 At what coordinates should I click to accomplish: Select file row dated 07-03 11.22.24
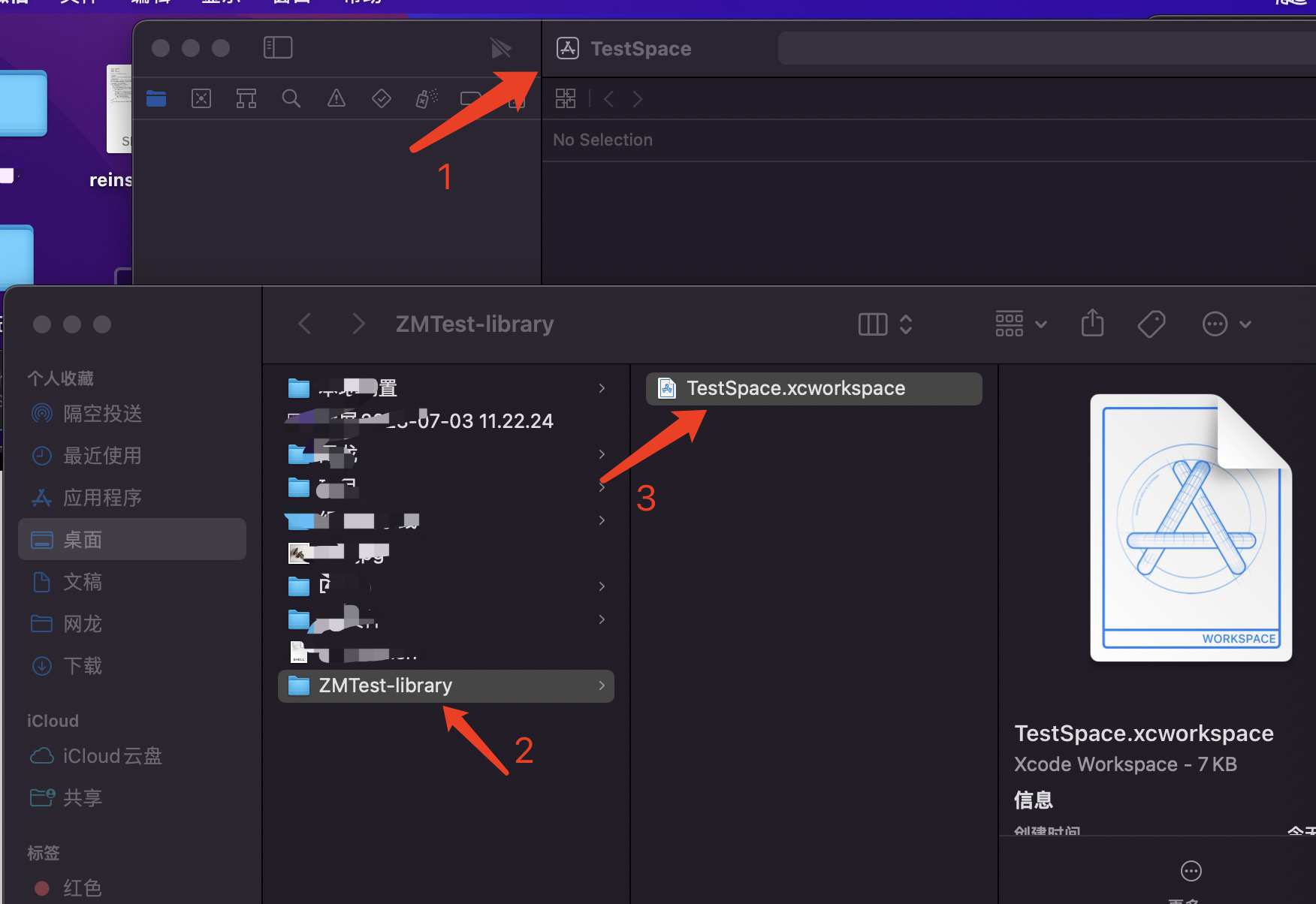coord(446,421)
